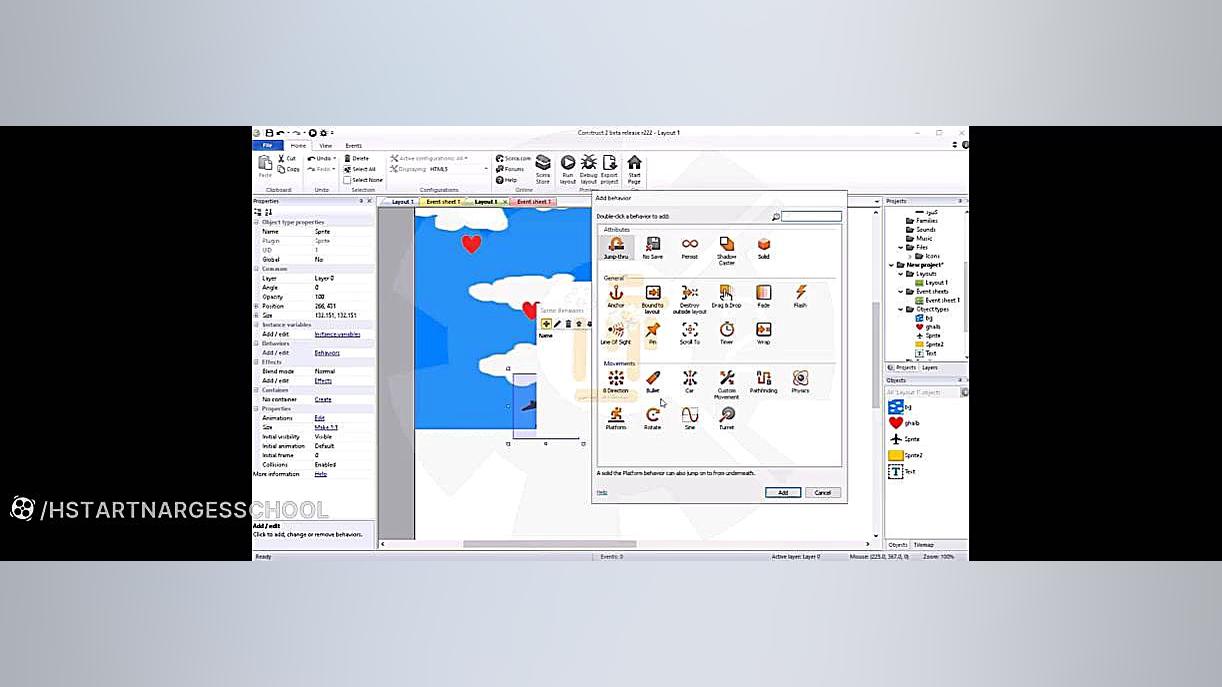Click the Make 1:1 size link
This screenshot has height=687, width=1222.
click(326, 427)
